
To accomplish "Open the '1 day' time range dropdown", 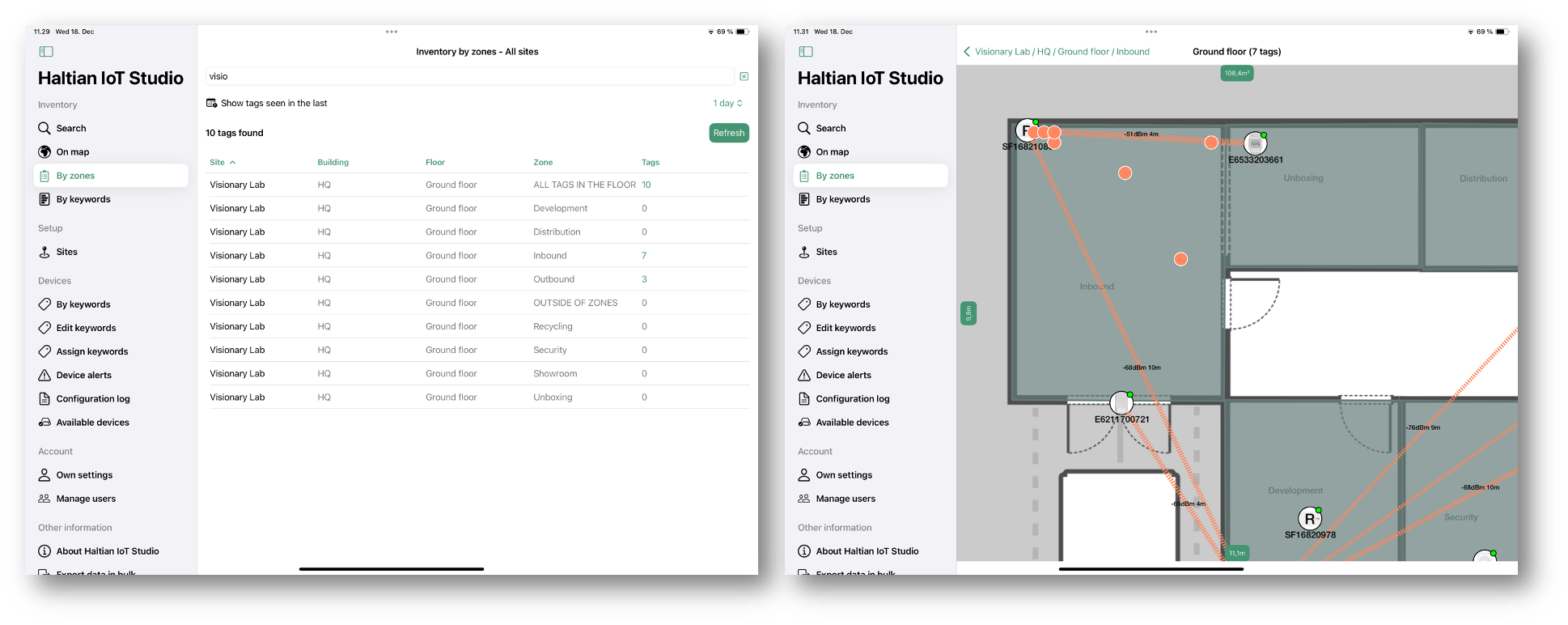I will coord(727,103).
